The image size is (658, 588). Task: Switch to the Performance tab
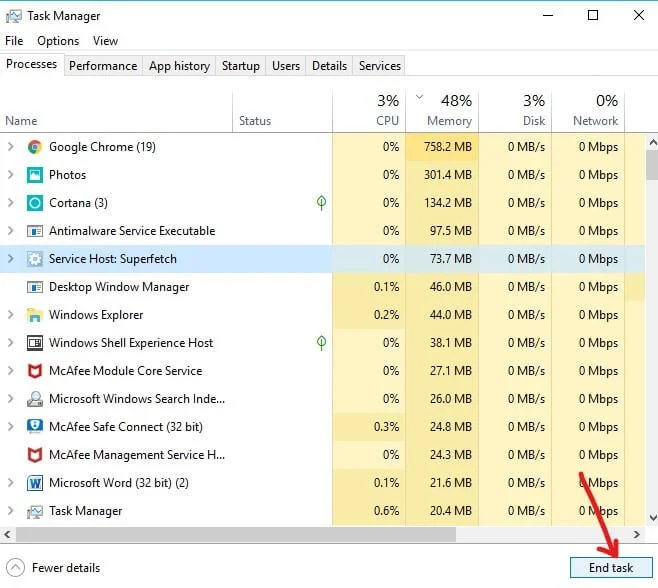pos(103,66)
